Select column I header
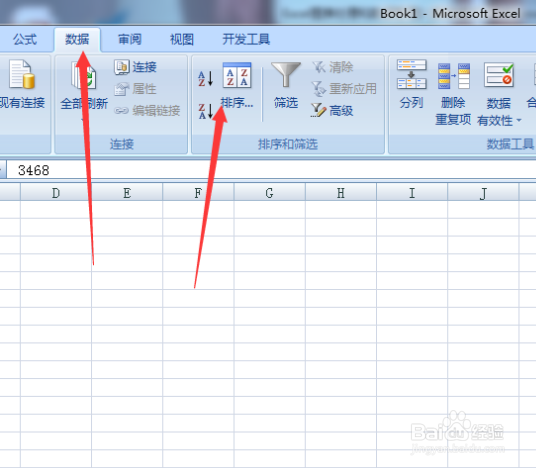536x468 pixels. click(x=412, y=193)
